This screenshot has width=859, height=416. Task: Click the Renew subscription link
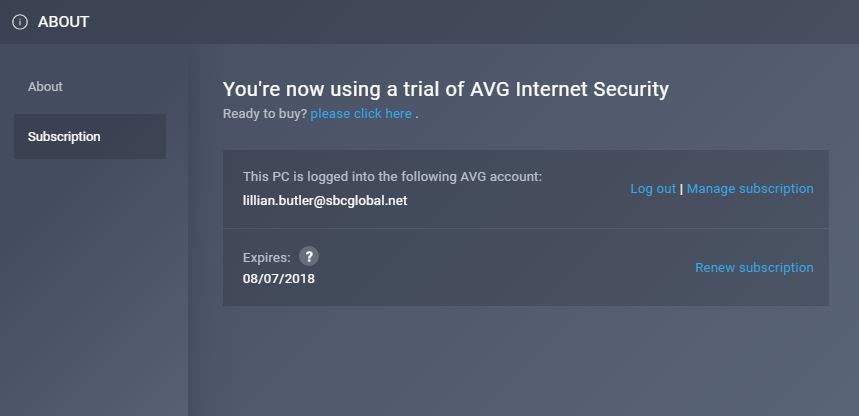754,268
